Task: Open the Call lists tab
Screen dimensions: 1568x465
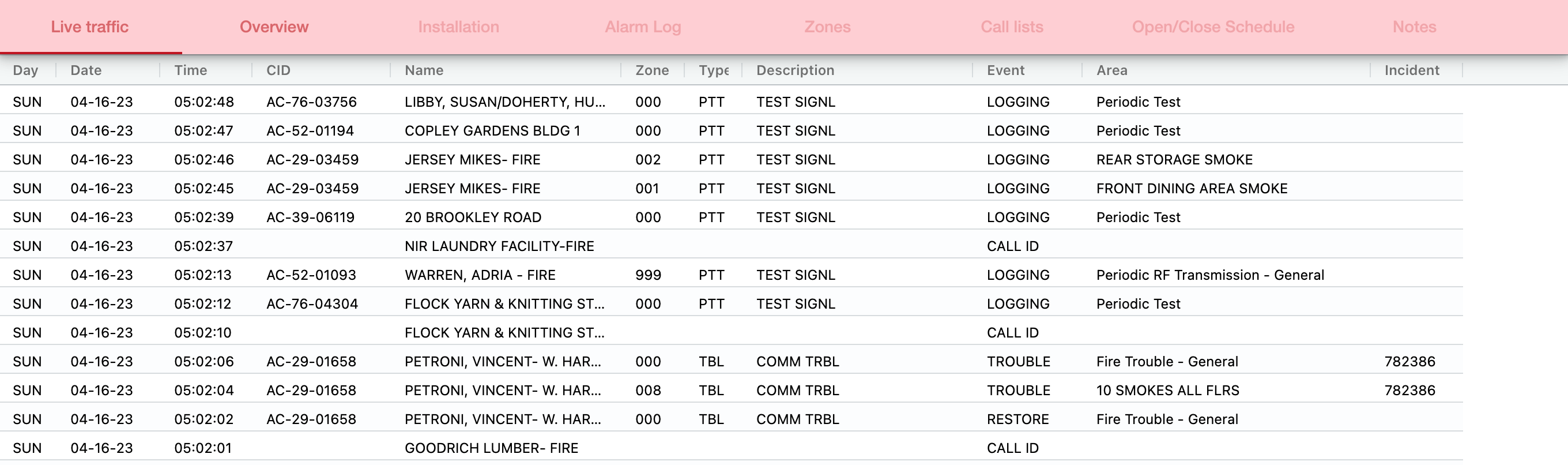Action: (1012, 27)
